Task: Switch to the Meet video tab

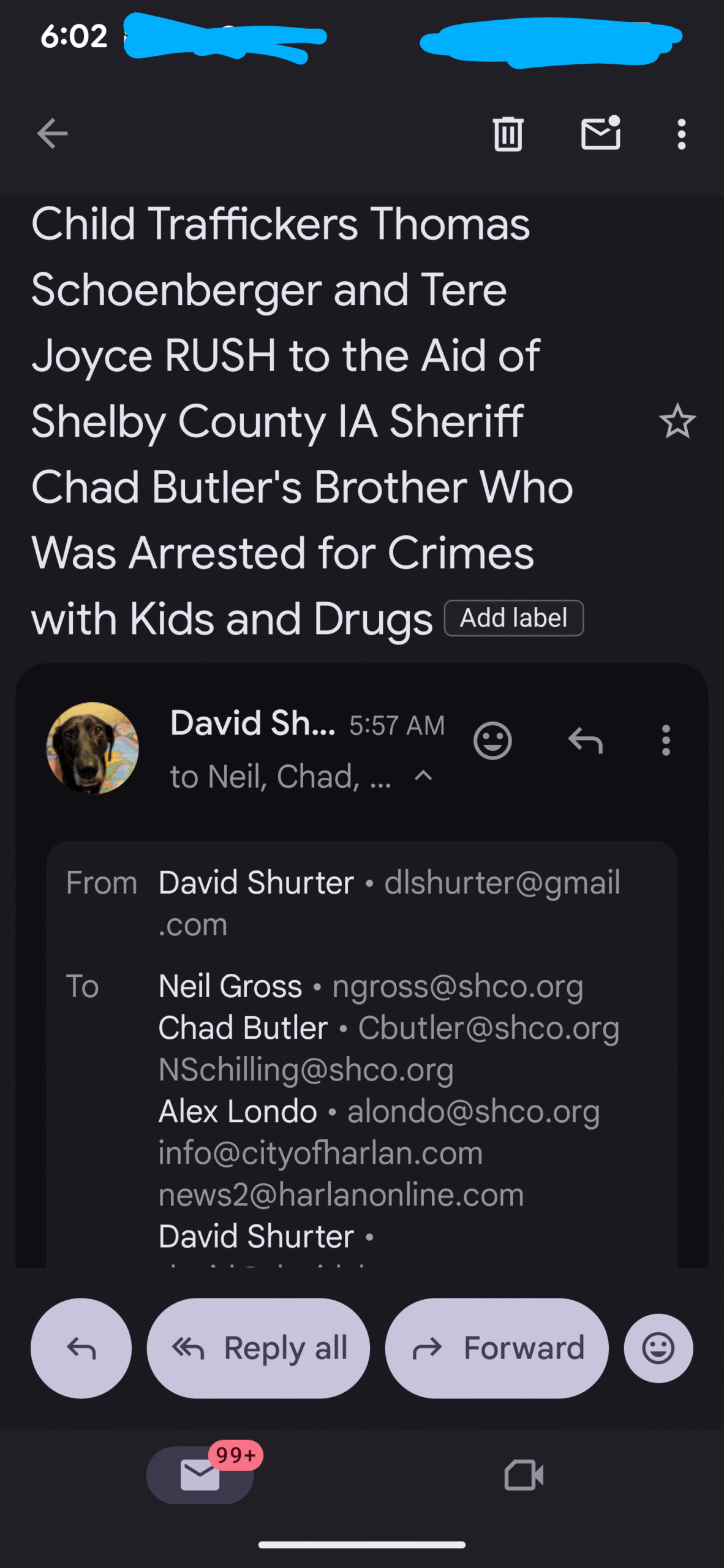Action: click(524, 1474)
